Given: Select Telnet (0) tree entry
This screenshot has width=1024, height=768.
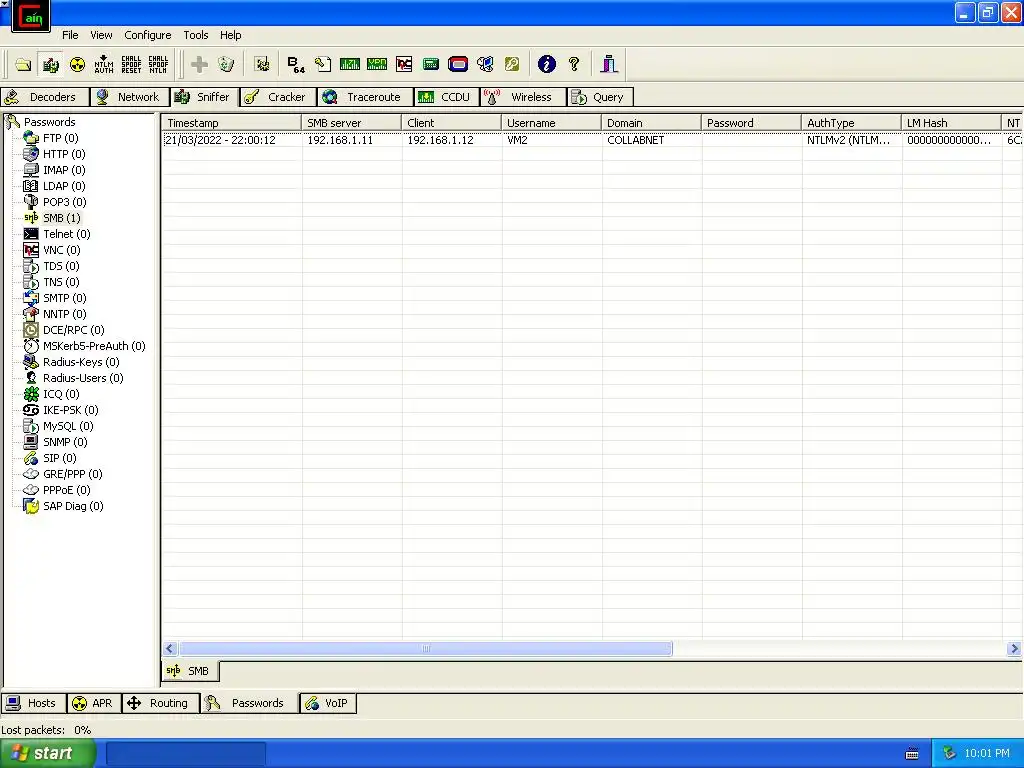Looking at the screenshot, I should point(67,234).
